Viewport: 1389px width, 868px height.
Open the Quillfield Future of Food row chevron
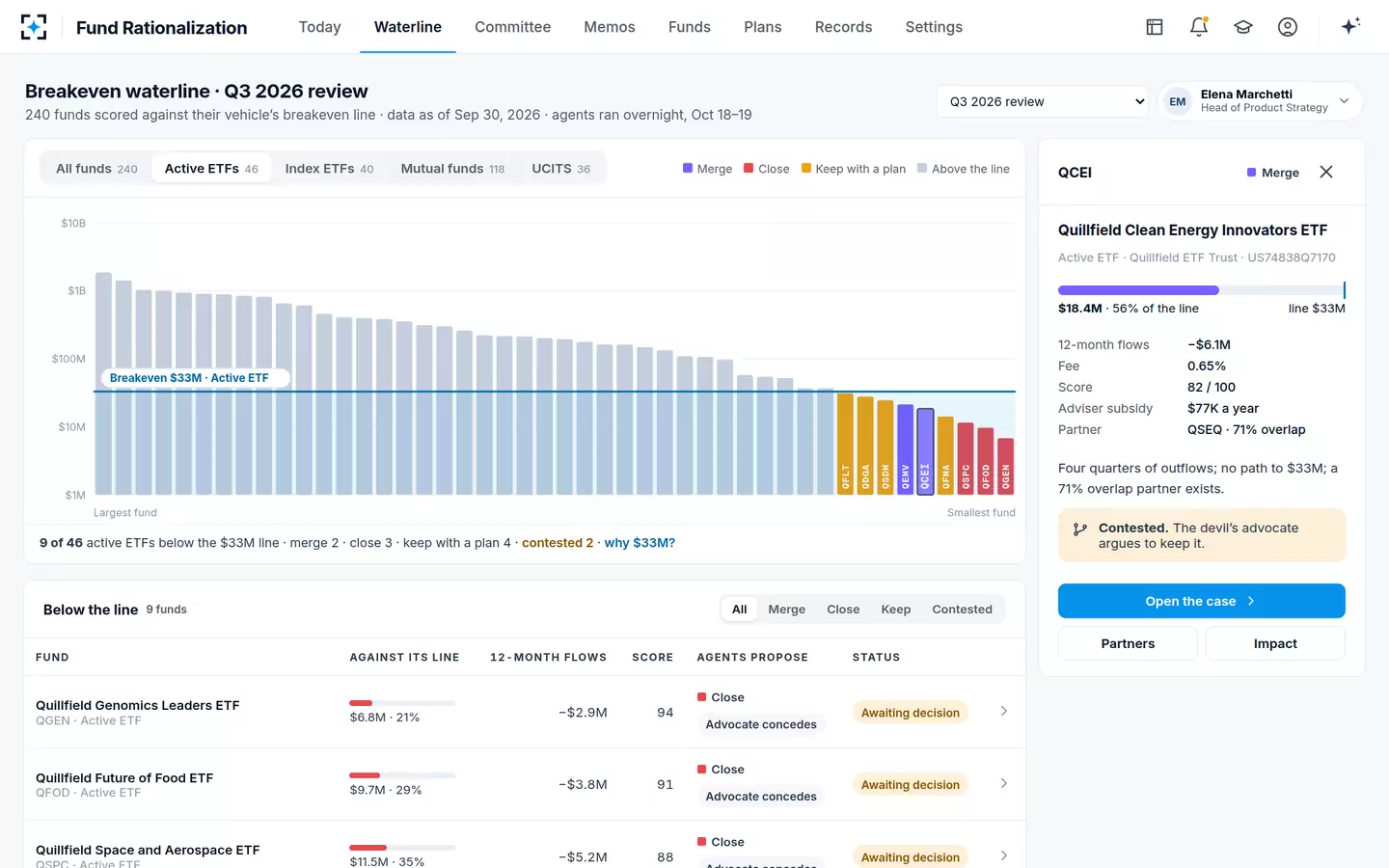1004,783
